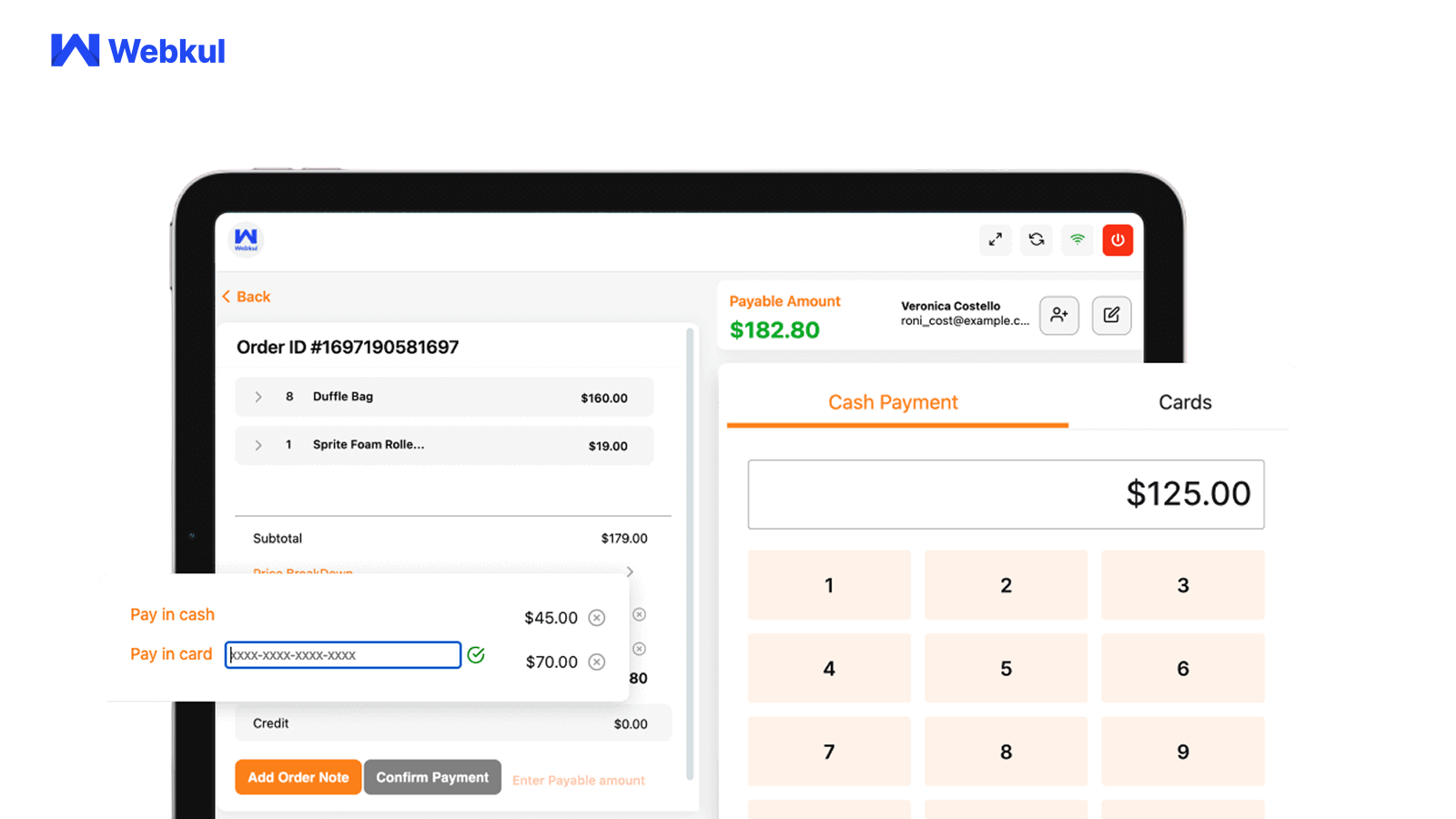
Task: Switch to the Cards tab
Action: [1185, 403]
